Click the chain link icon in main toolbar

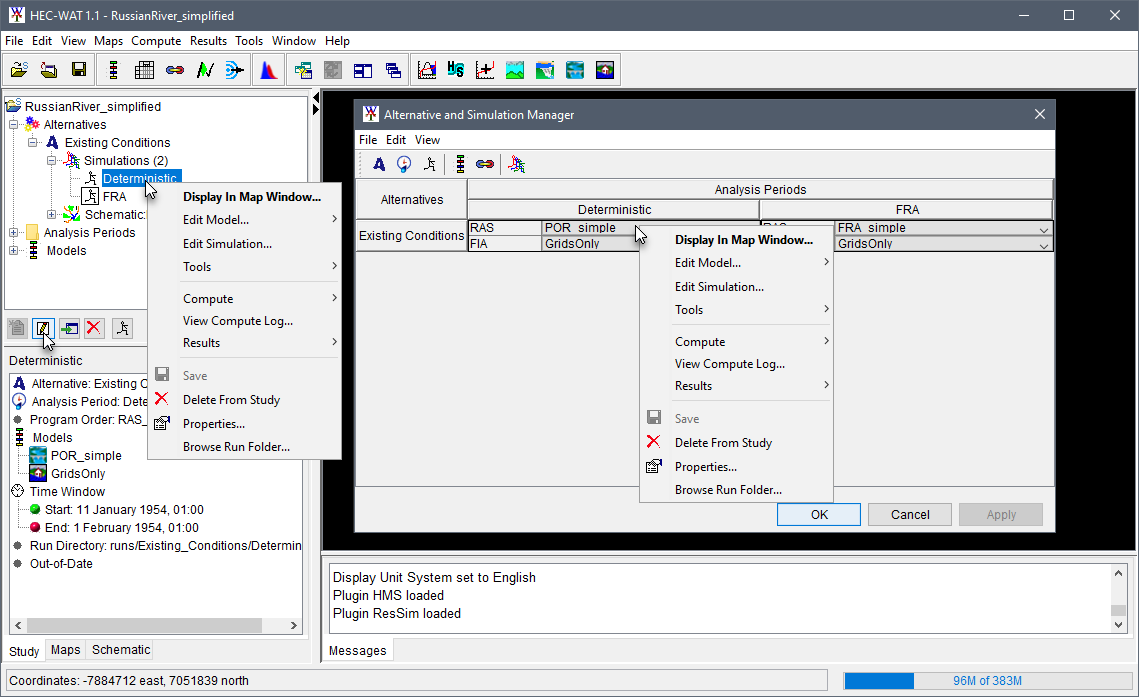(x=174, y=70)
